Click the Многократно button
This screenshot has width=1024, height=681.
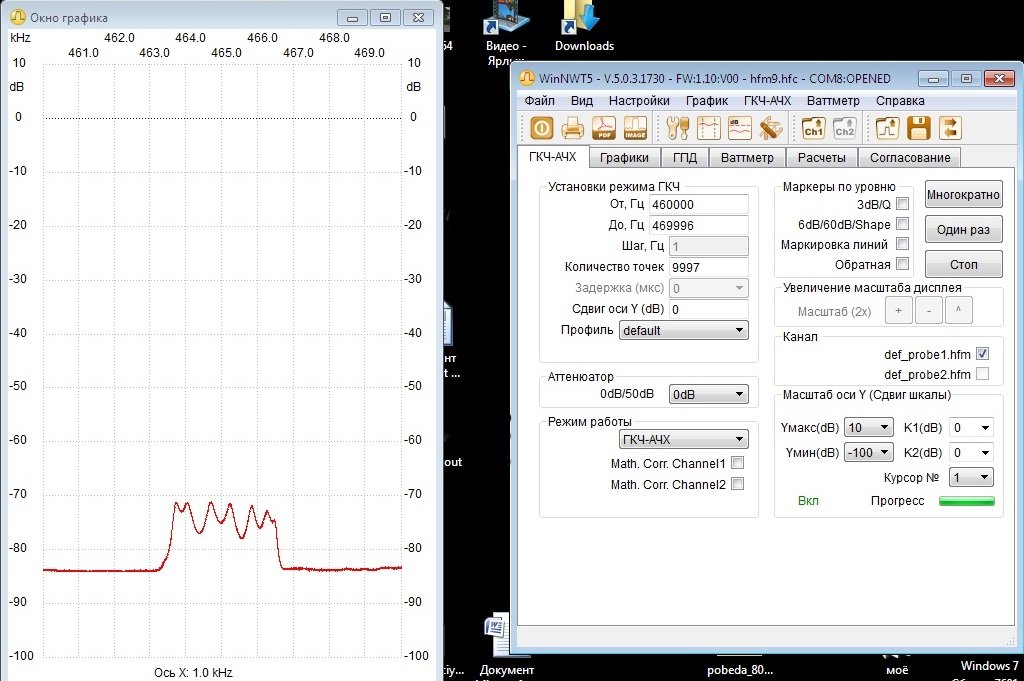963,195
